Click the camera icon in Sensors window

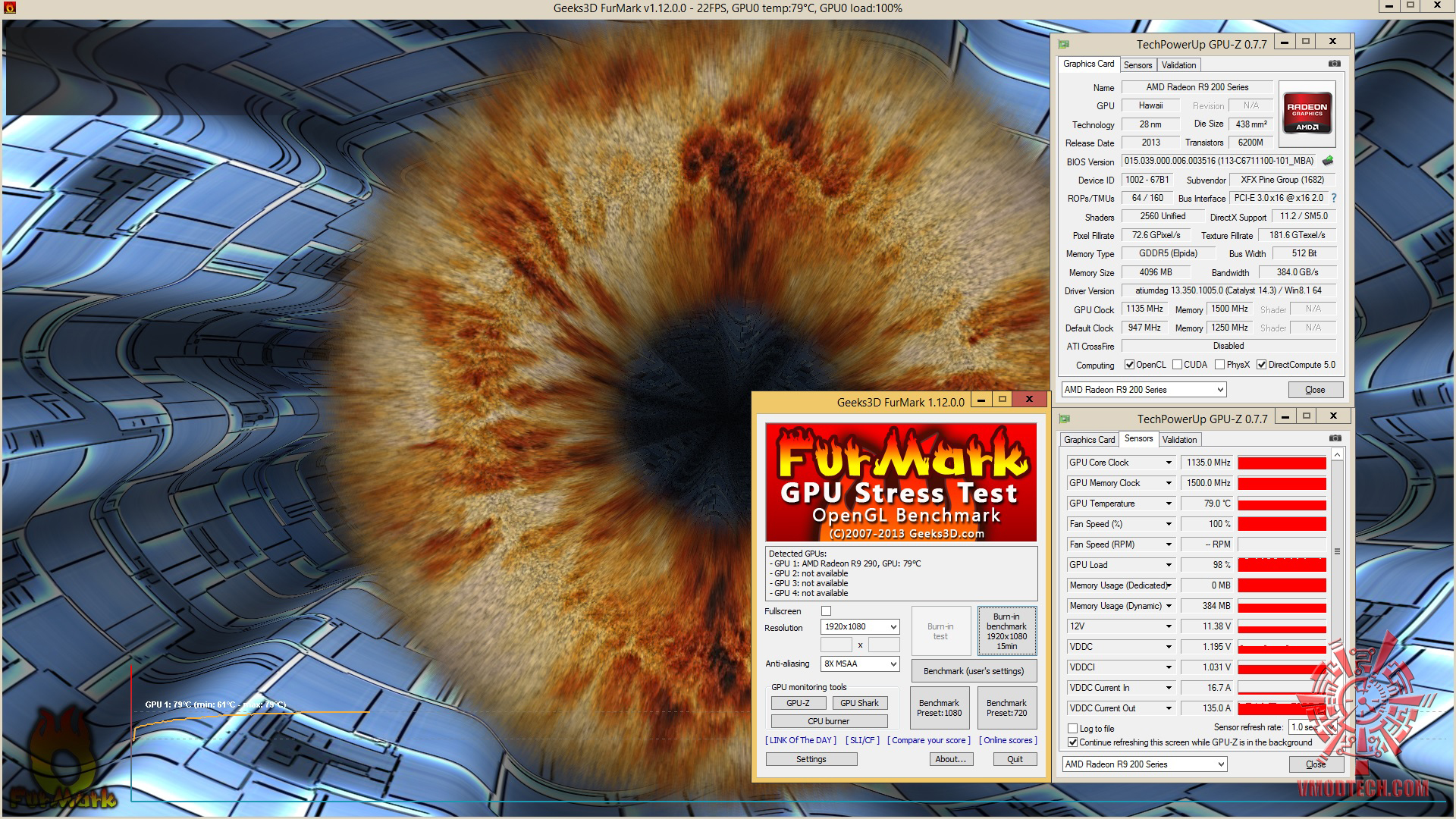pyautogui.click(x=1335, y=438)
